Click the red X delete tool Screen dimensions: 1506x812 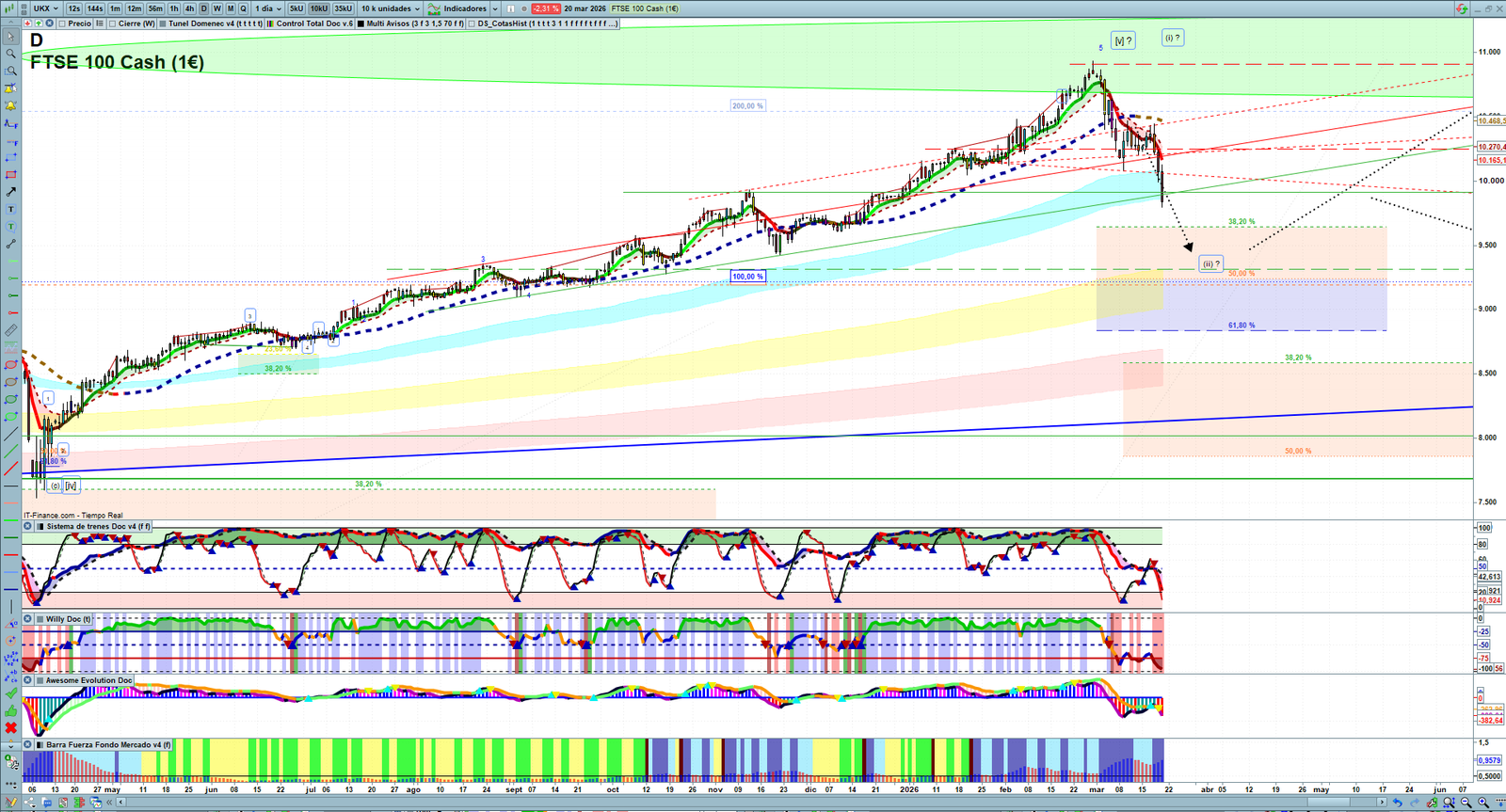[10, 728]
